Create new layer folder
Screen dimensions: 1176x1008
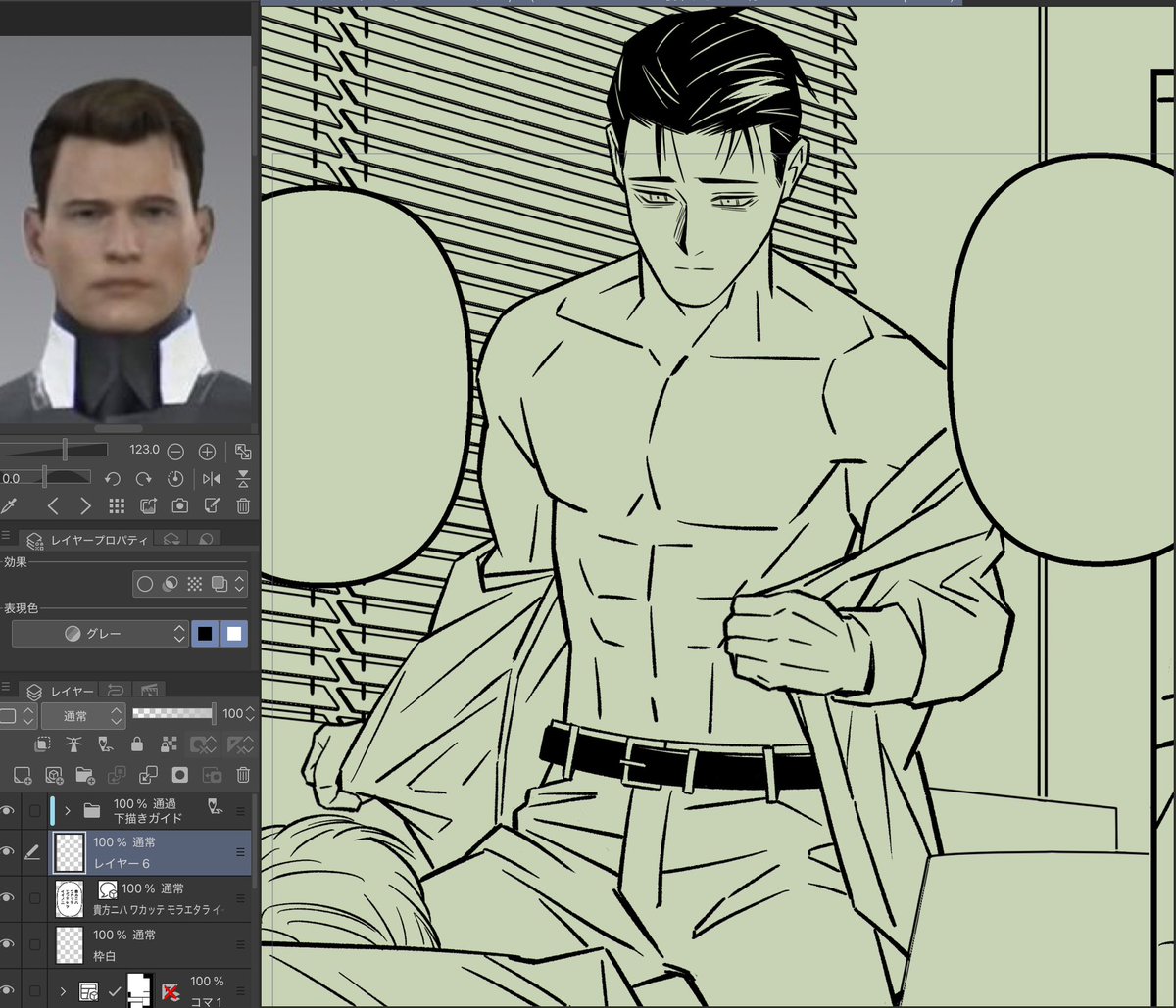pyautogui.click(x=86, y=775)
